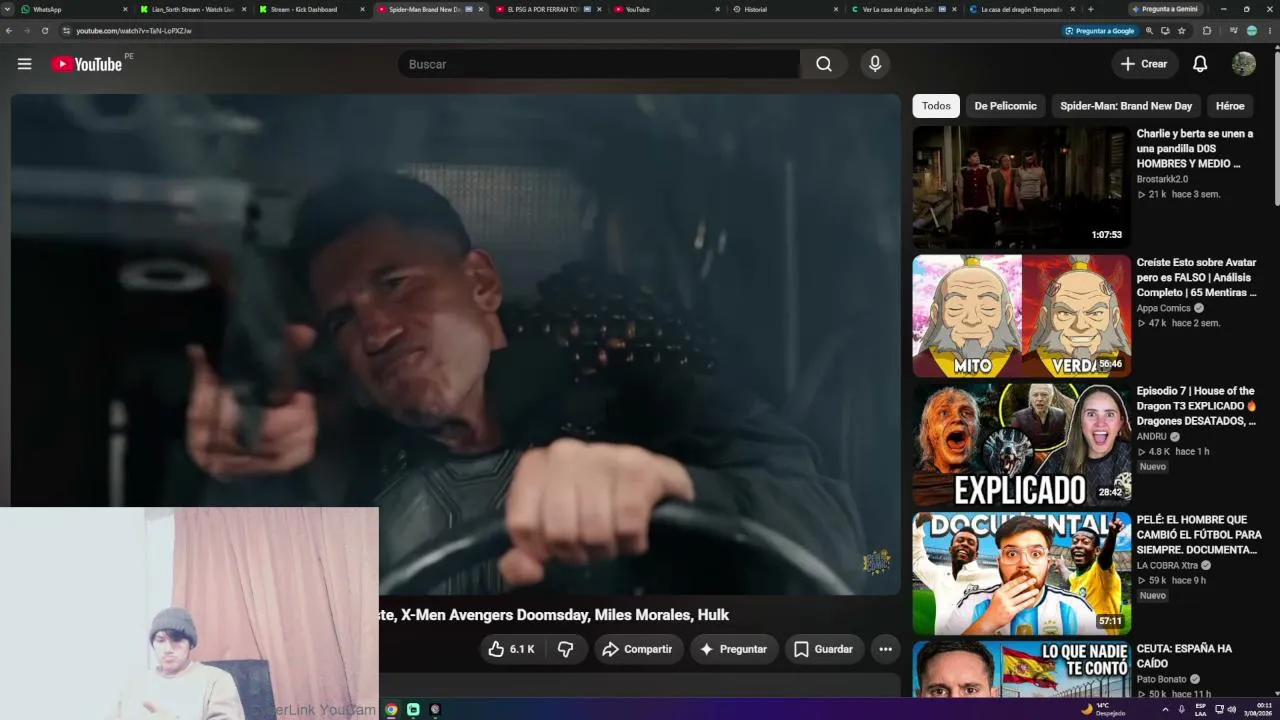The height and width of the screenshot is (720, 1280).
Task: Open the ESP LAA language switcher
Action: [x=1201, y=709]
